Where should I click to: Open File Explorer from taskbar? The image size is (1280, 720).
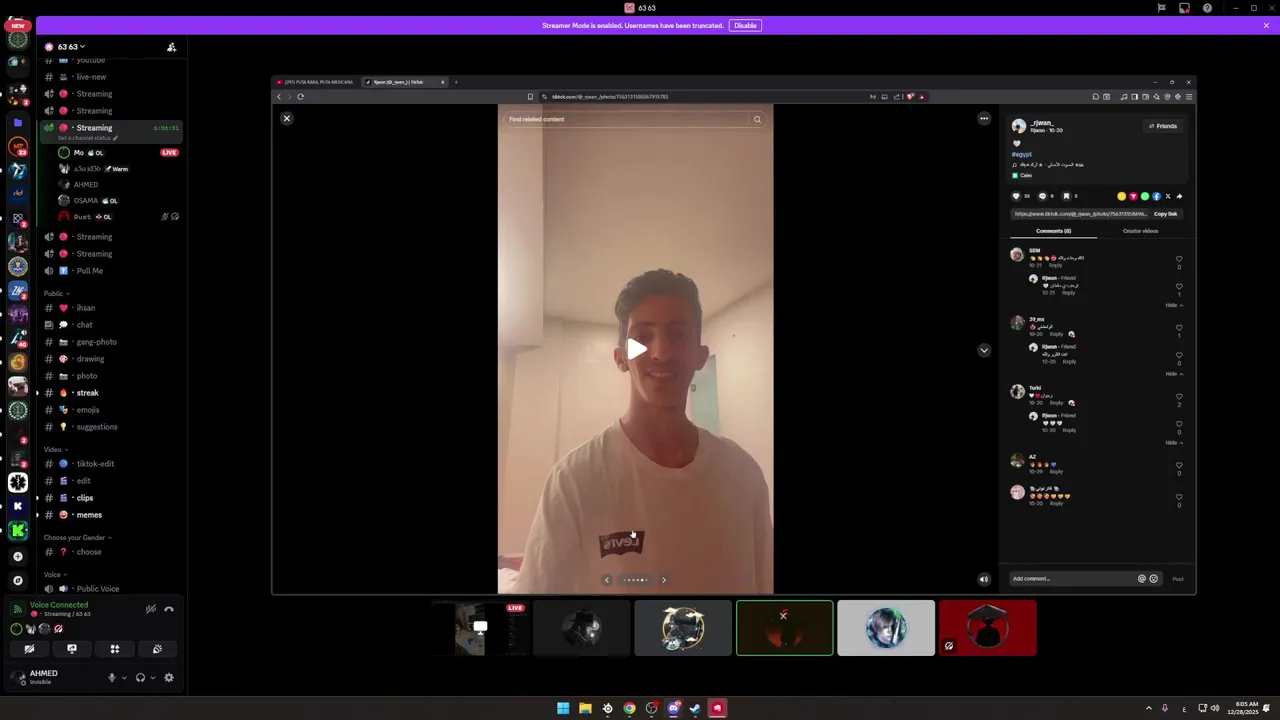(585, 708)
